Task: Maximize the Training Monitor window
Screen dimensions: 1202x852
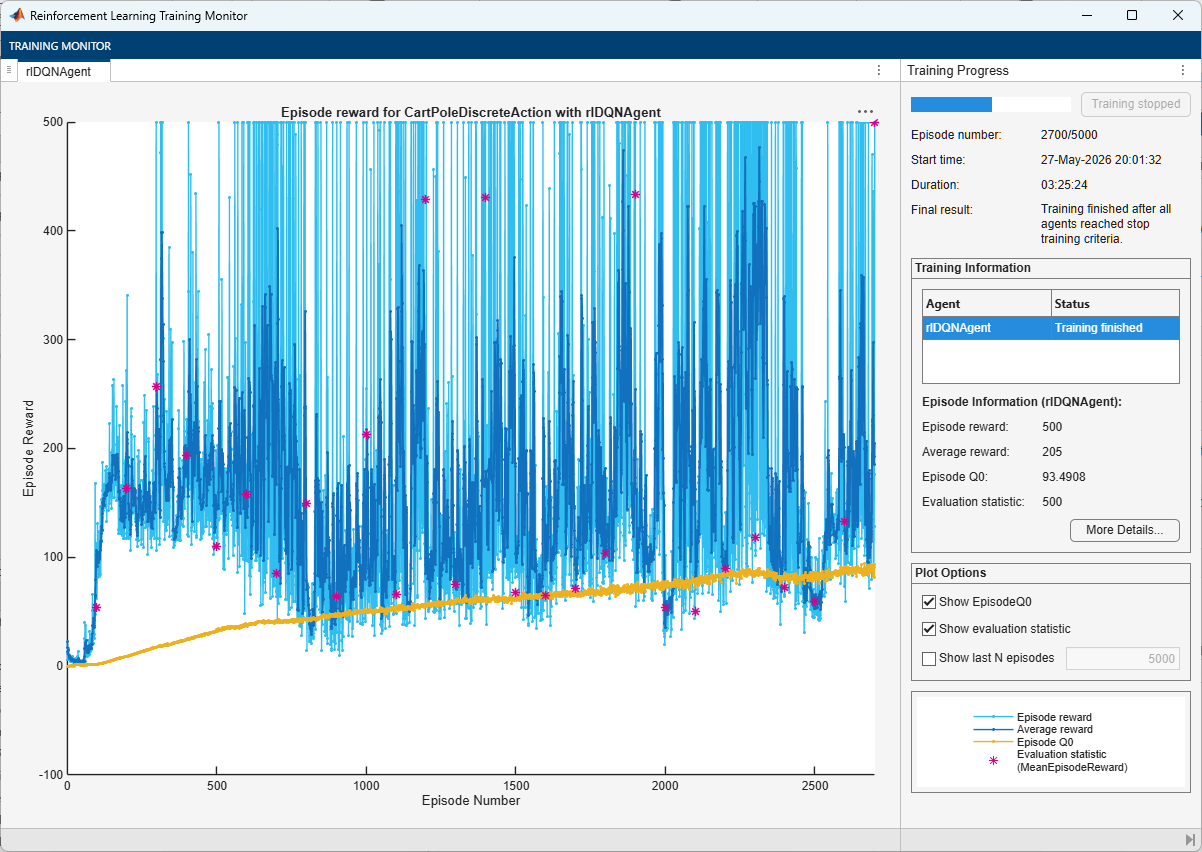Action: [x=1132, y=16]
